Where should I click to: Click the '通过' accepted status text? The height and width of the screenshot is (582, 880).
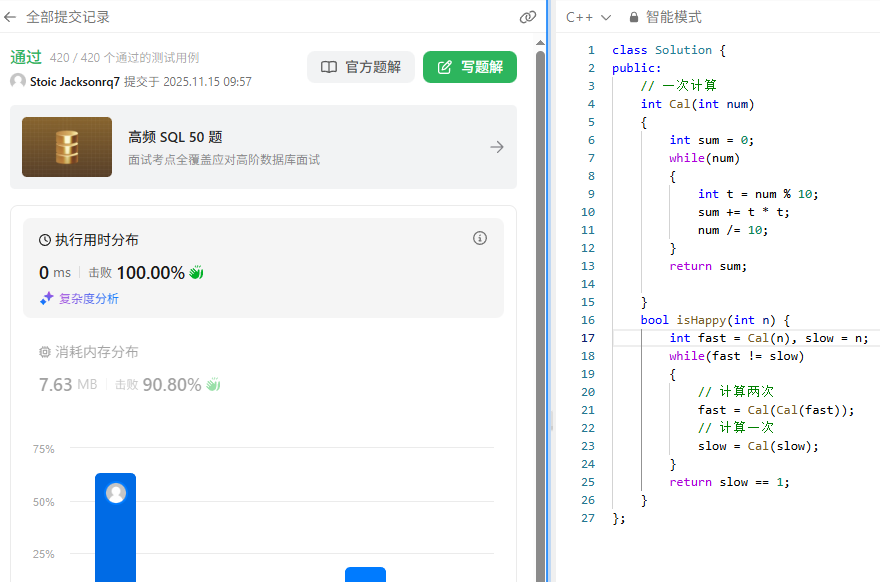pyautogui.click(x=26, y=57)
